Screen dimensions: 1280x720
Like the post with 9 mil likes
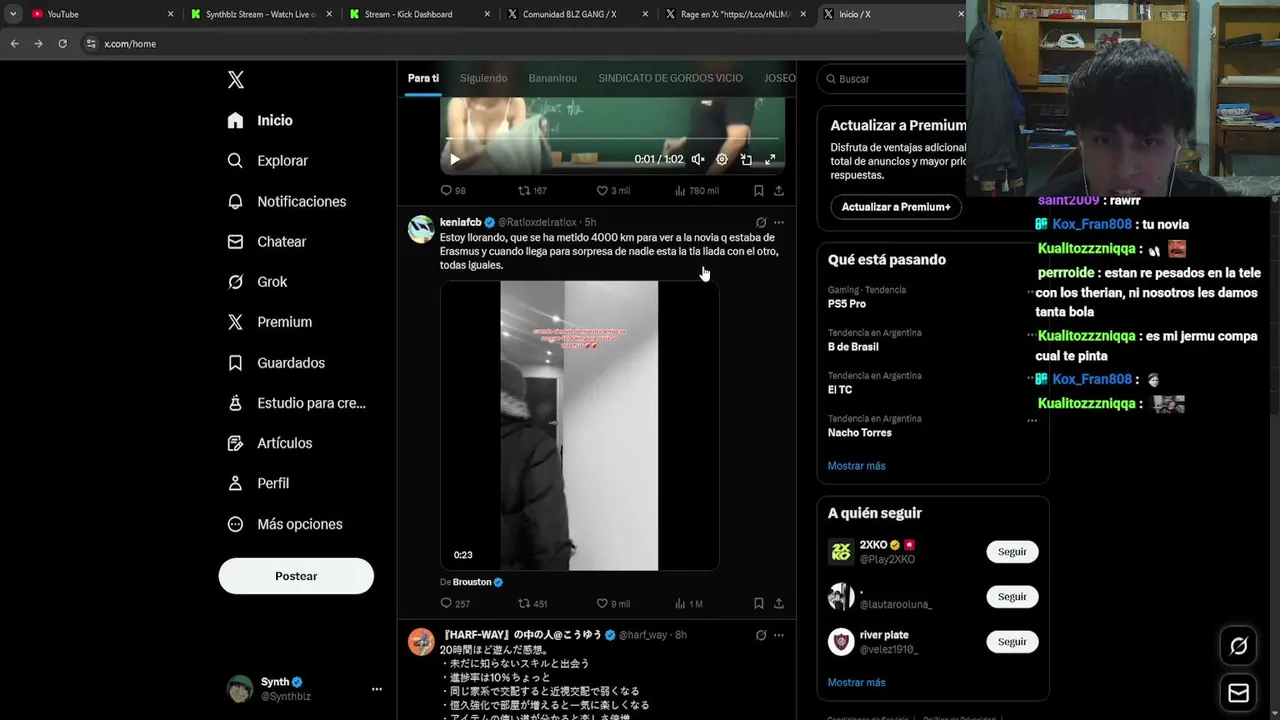click(x=612, y=603)
